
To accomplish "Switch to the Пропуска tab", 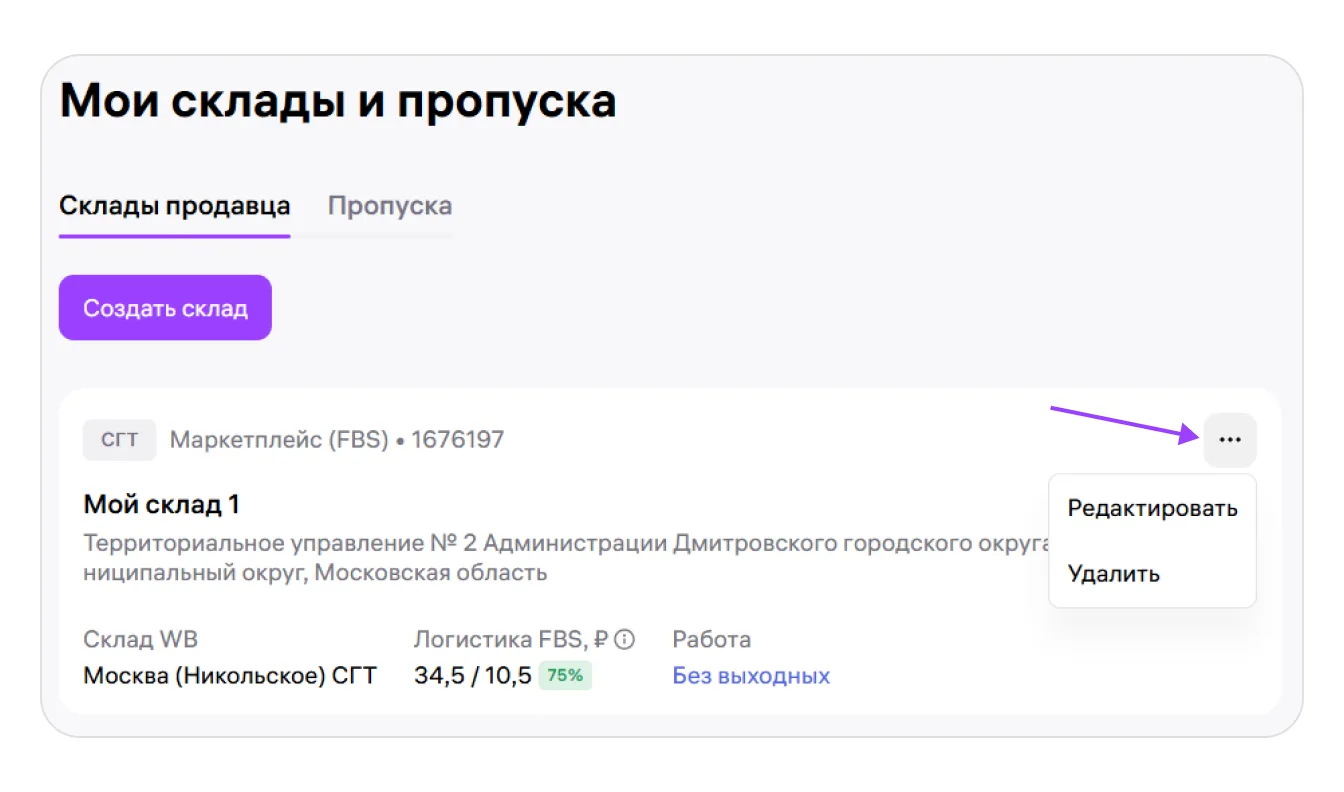I will 390,206.
